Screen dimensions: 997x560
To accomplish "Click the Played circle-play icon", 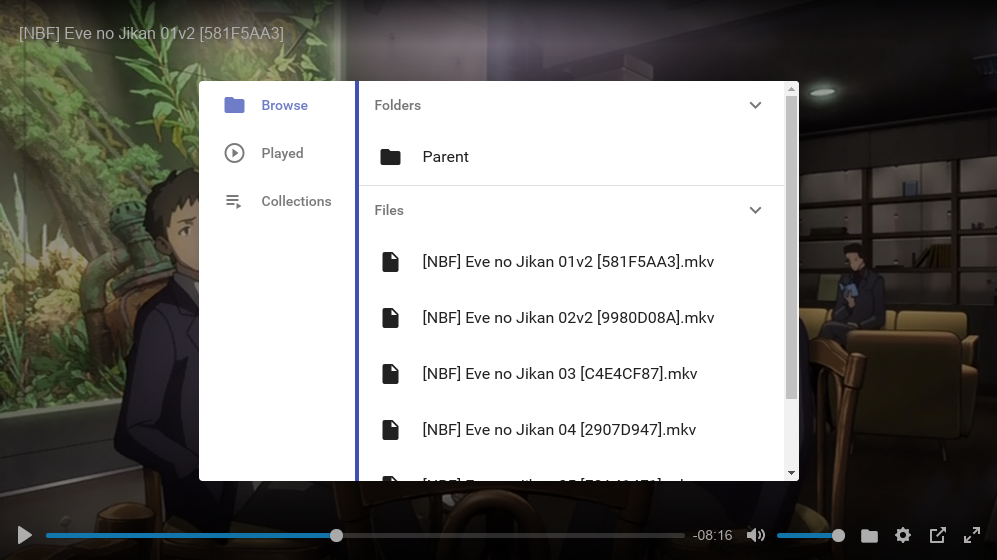I will pyautogui.click(x=235, y=153).
